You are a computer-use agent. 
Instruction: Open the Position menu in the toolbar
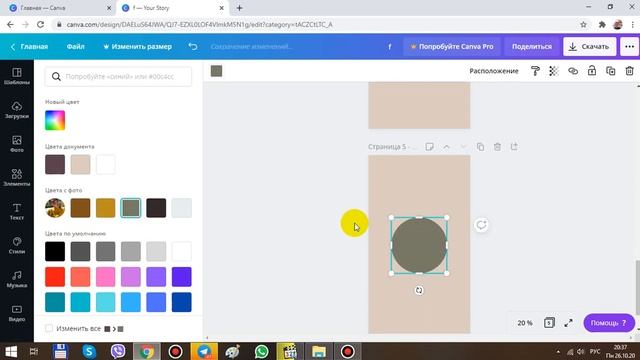point(493,71)
